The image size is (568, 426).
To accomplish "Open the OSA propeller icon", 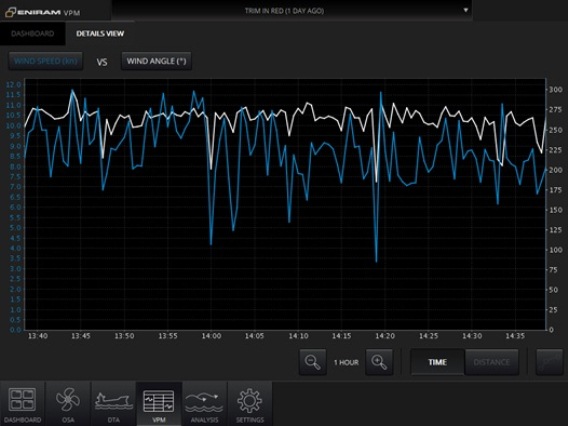I will pos(68,403).
